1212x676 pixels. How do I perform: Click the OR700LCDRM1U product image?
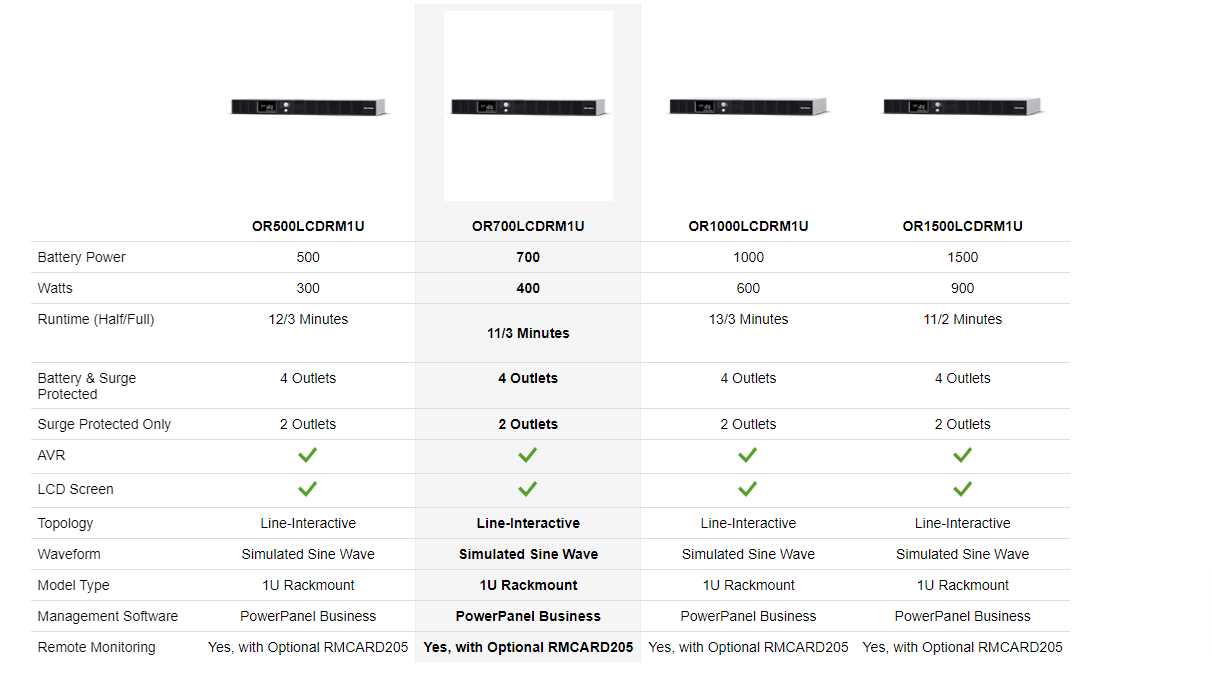click(528, 106)
